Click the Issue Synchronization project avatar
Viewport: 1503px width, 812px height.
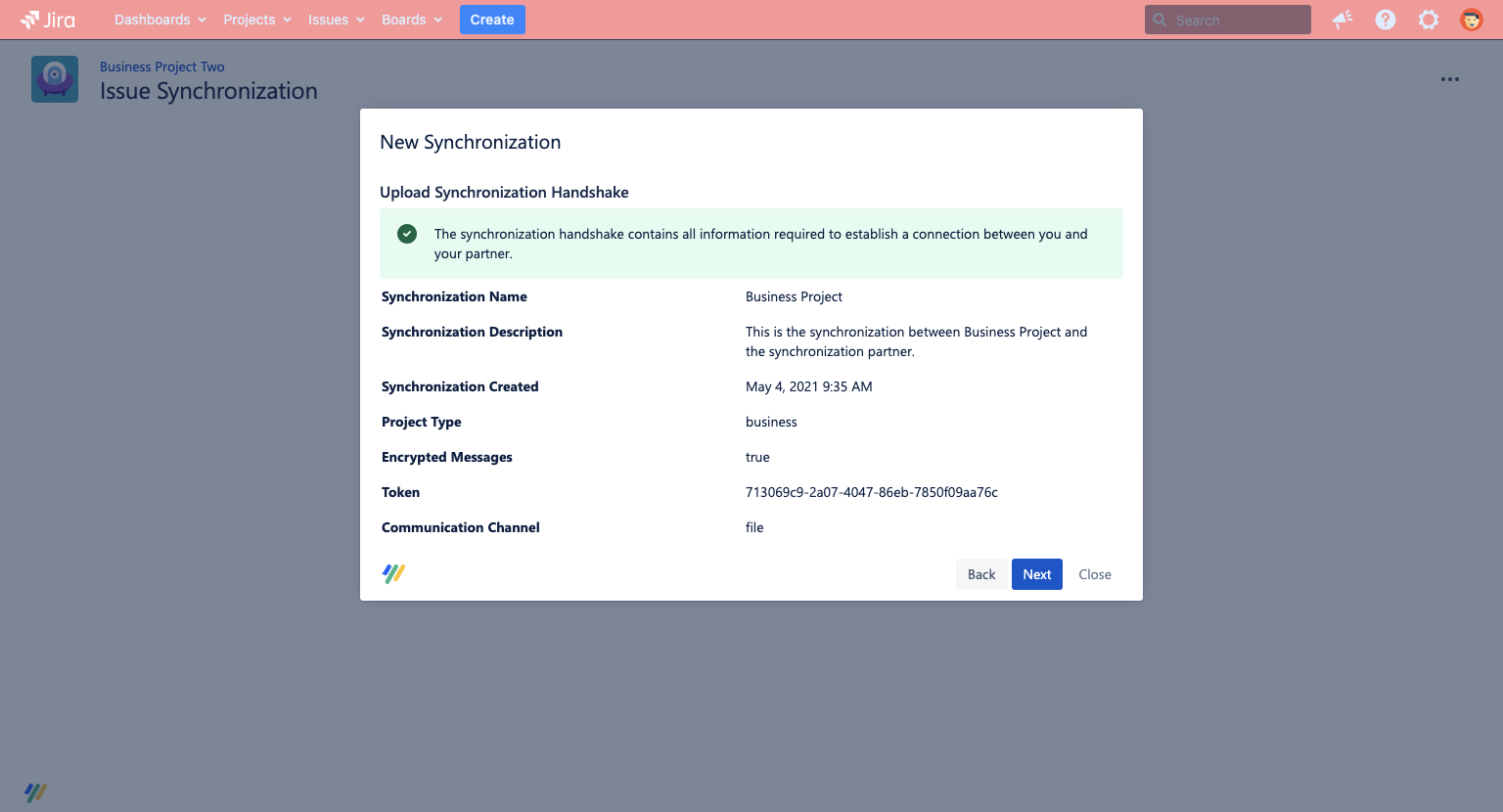(x=55, y=79)
